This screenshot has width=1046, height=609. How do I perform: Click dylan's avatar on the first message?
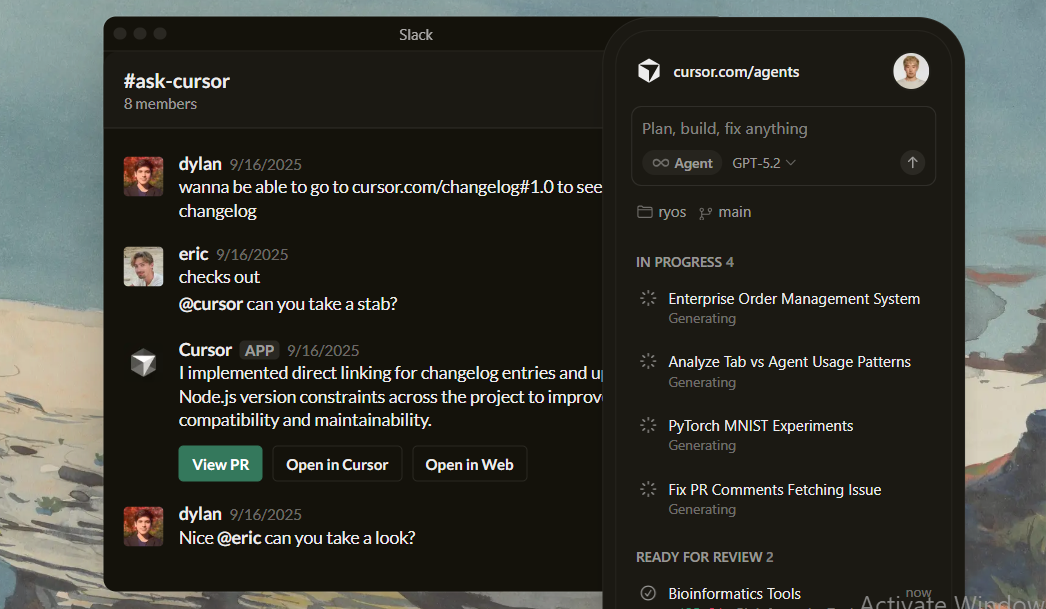(x=143, y=176)
